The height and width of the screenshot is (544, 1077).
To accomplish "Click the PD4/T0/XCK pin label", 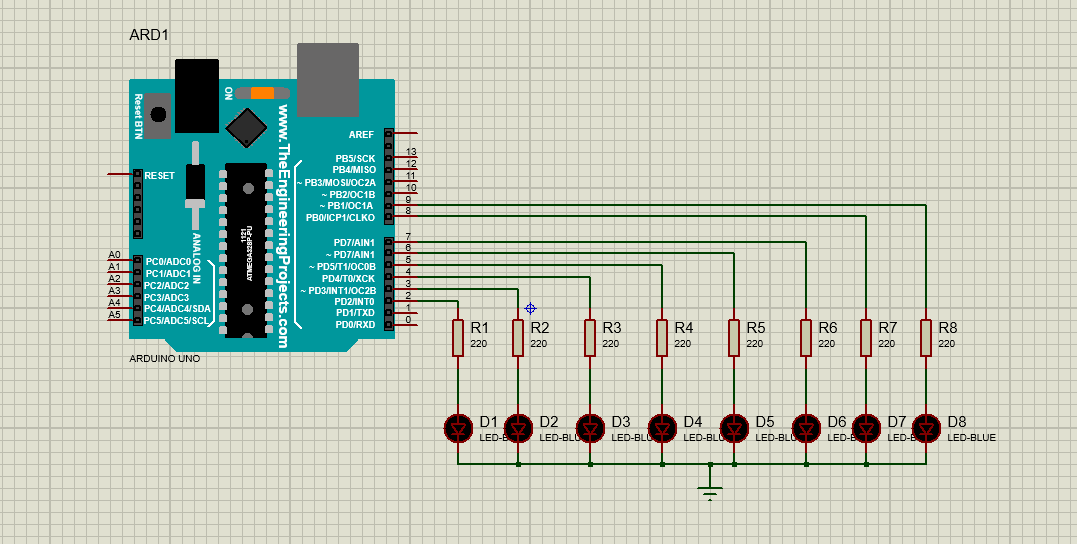I will pyautogui.click(x=348, y=278).
